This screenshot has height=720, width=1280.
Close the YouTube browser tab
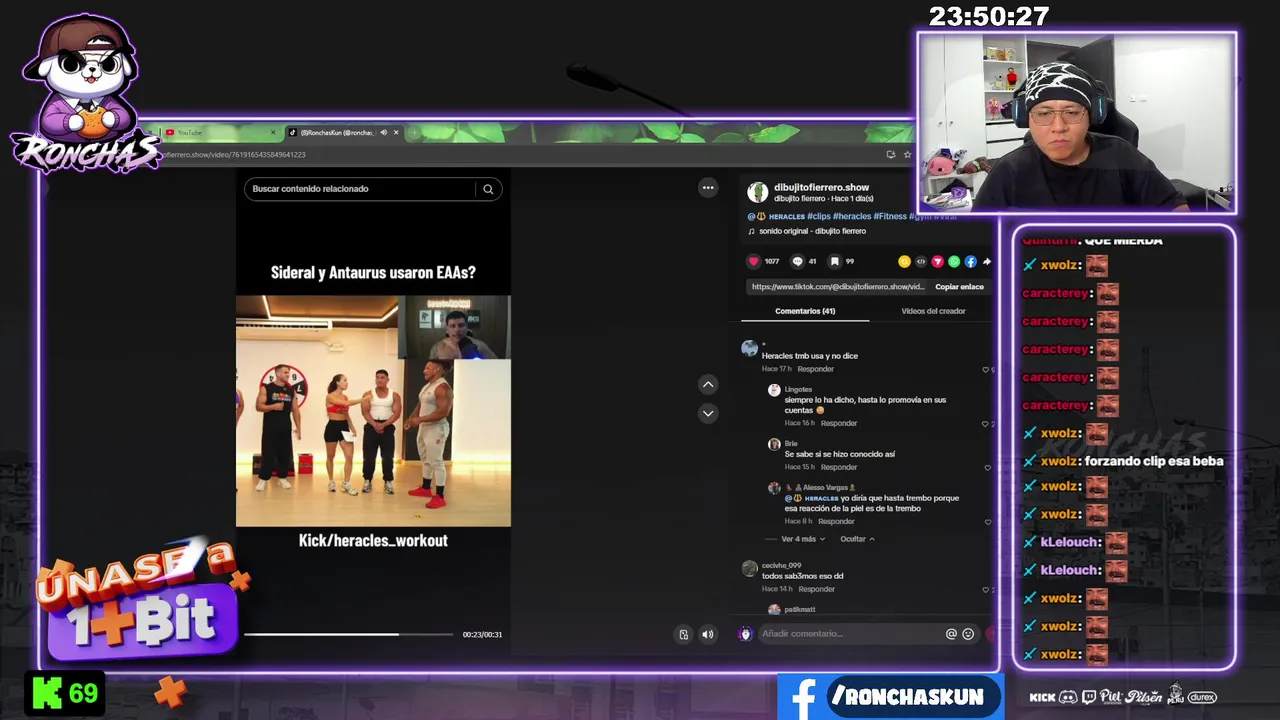(x=273, y=132)
